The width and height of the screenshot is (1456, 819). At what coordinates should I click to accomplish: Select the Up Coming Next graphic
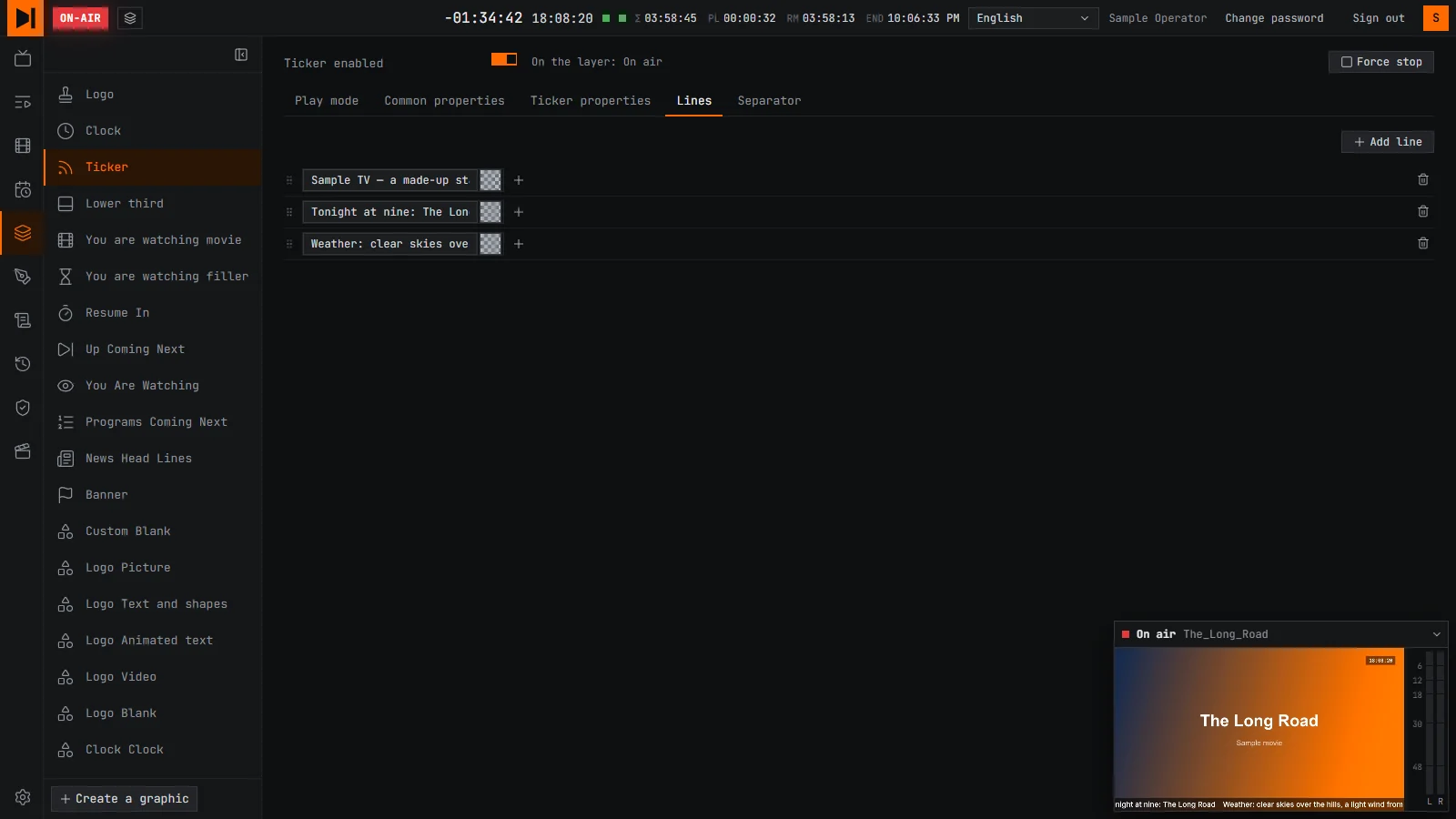153,349
